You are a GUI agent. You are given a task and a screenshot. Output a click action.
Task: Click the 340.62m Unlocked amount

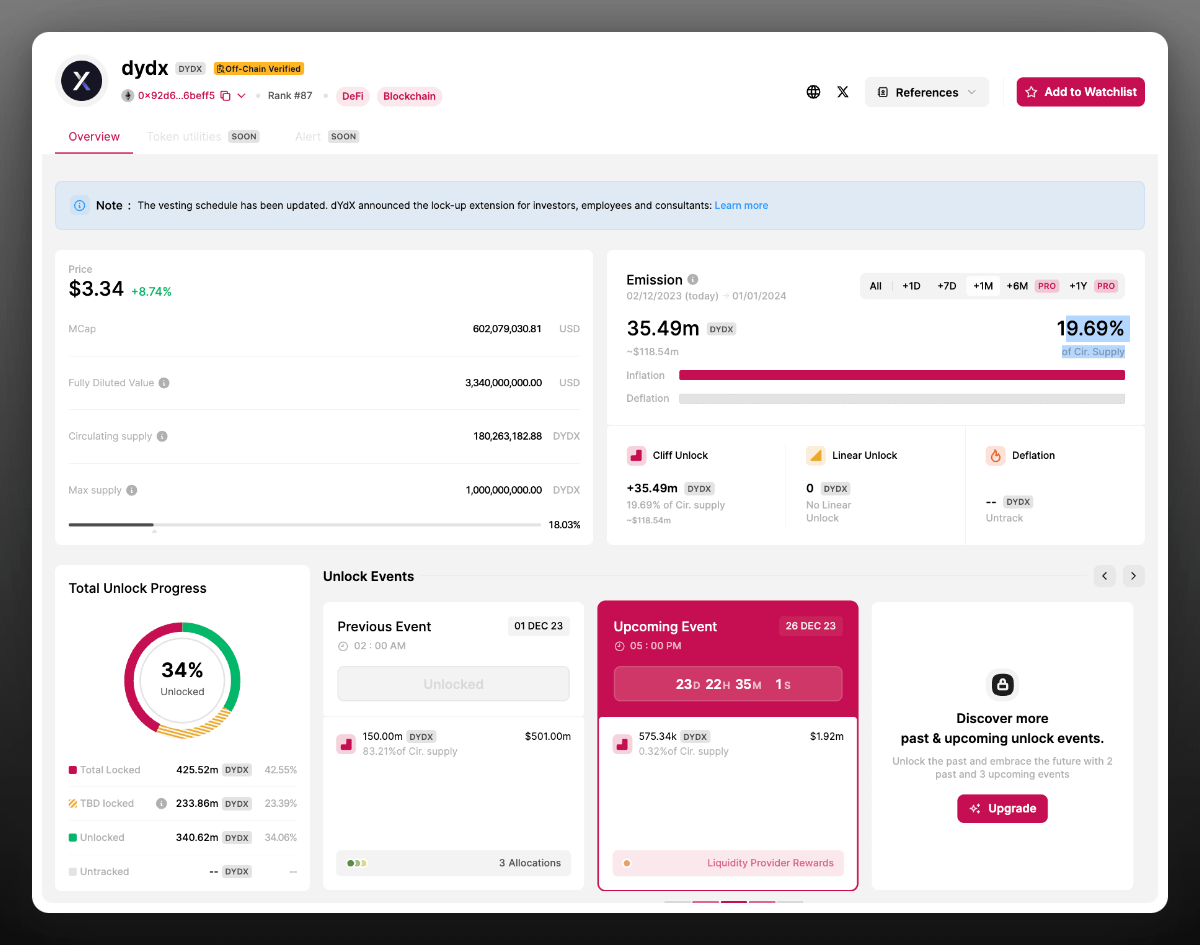click(x=196, y=837)
